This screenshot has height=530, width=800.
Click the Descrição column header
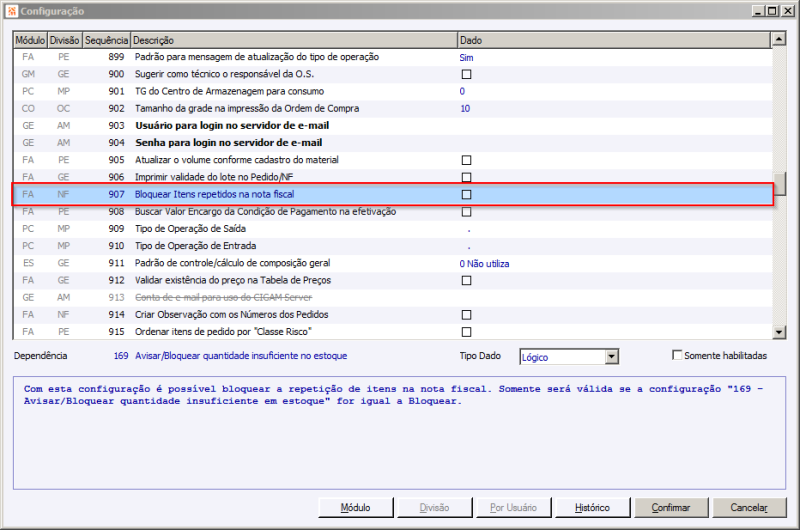point(293,40)
